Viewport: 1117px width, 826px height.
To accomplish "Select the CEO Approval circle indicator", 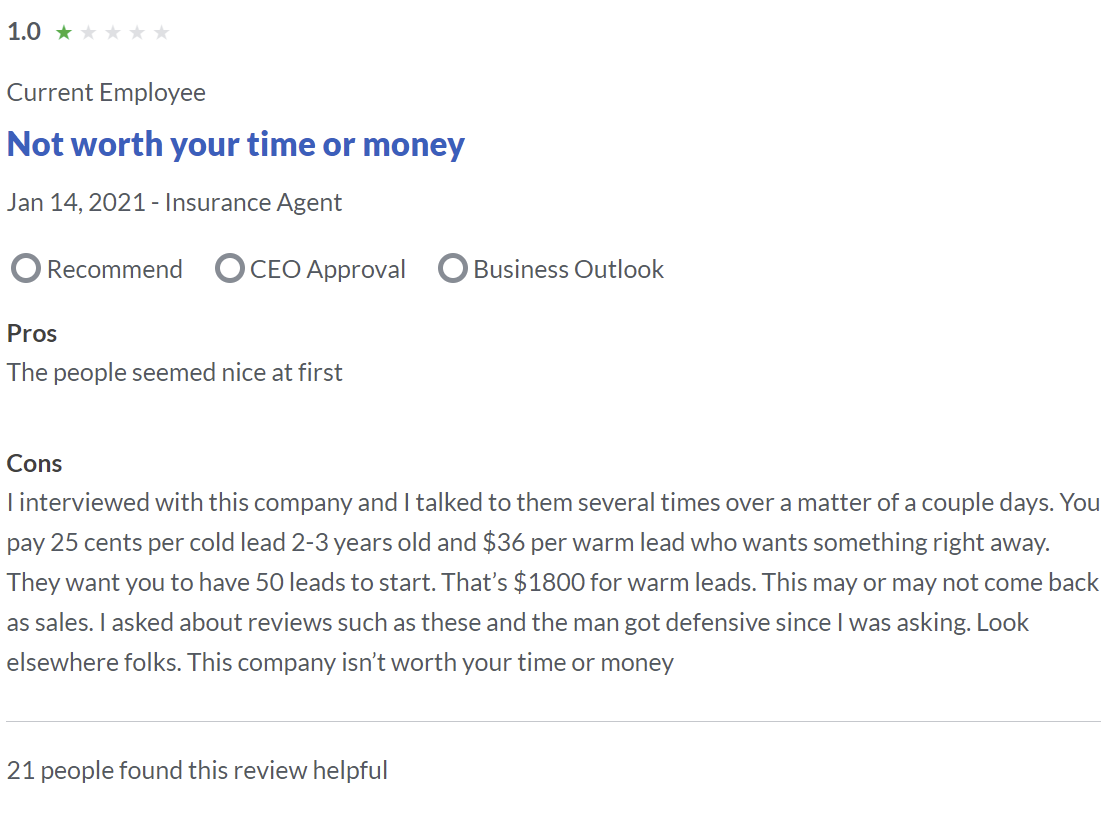I will [229, 268].
